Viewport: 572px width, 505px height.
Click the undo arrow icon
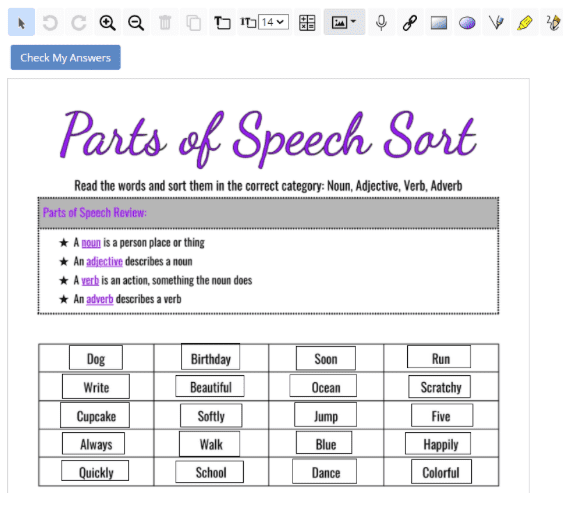50,23
